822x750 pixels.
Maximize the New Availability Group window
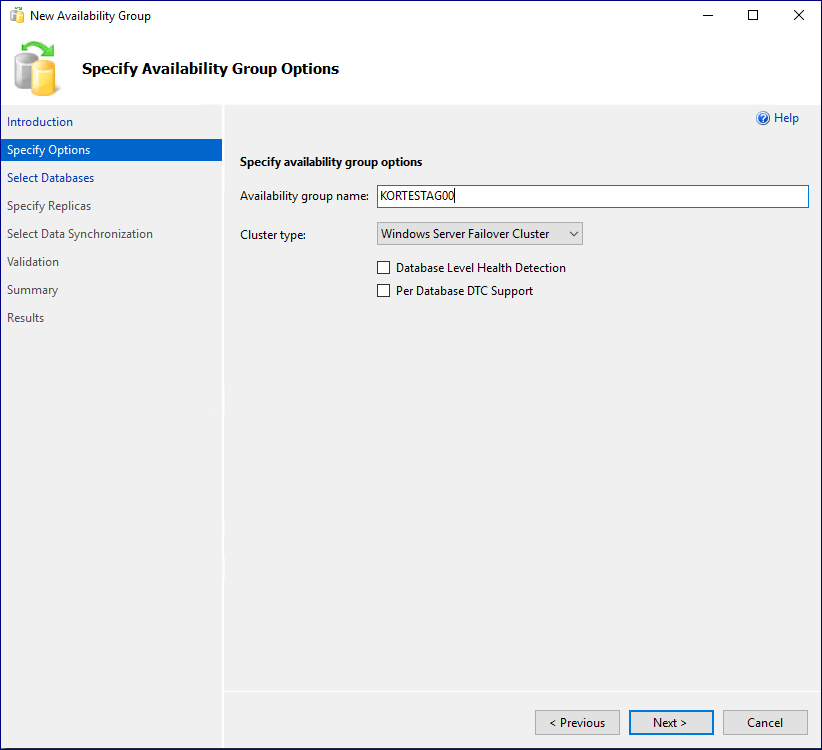[753, 15]
